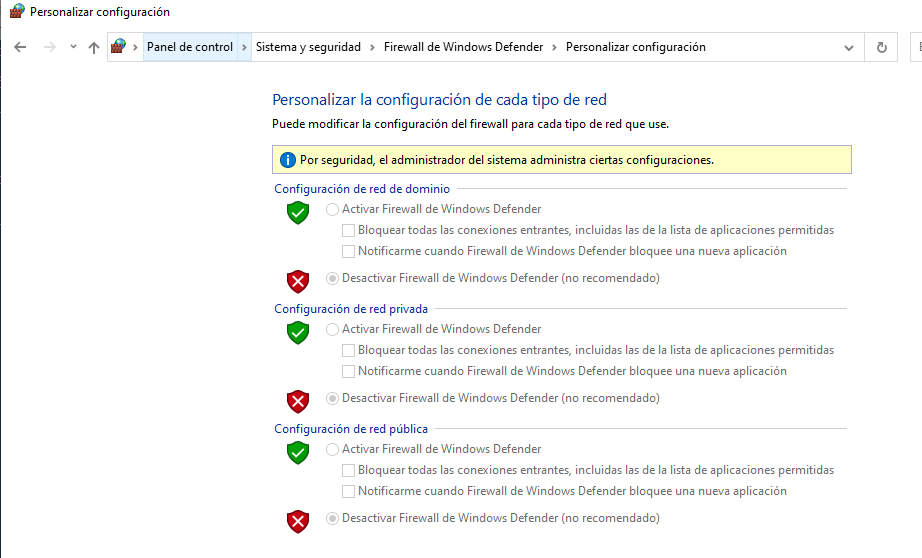
Task: Select Desactivar Firewall for domain network
Action: [x=332, y=278]
